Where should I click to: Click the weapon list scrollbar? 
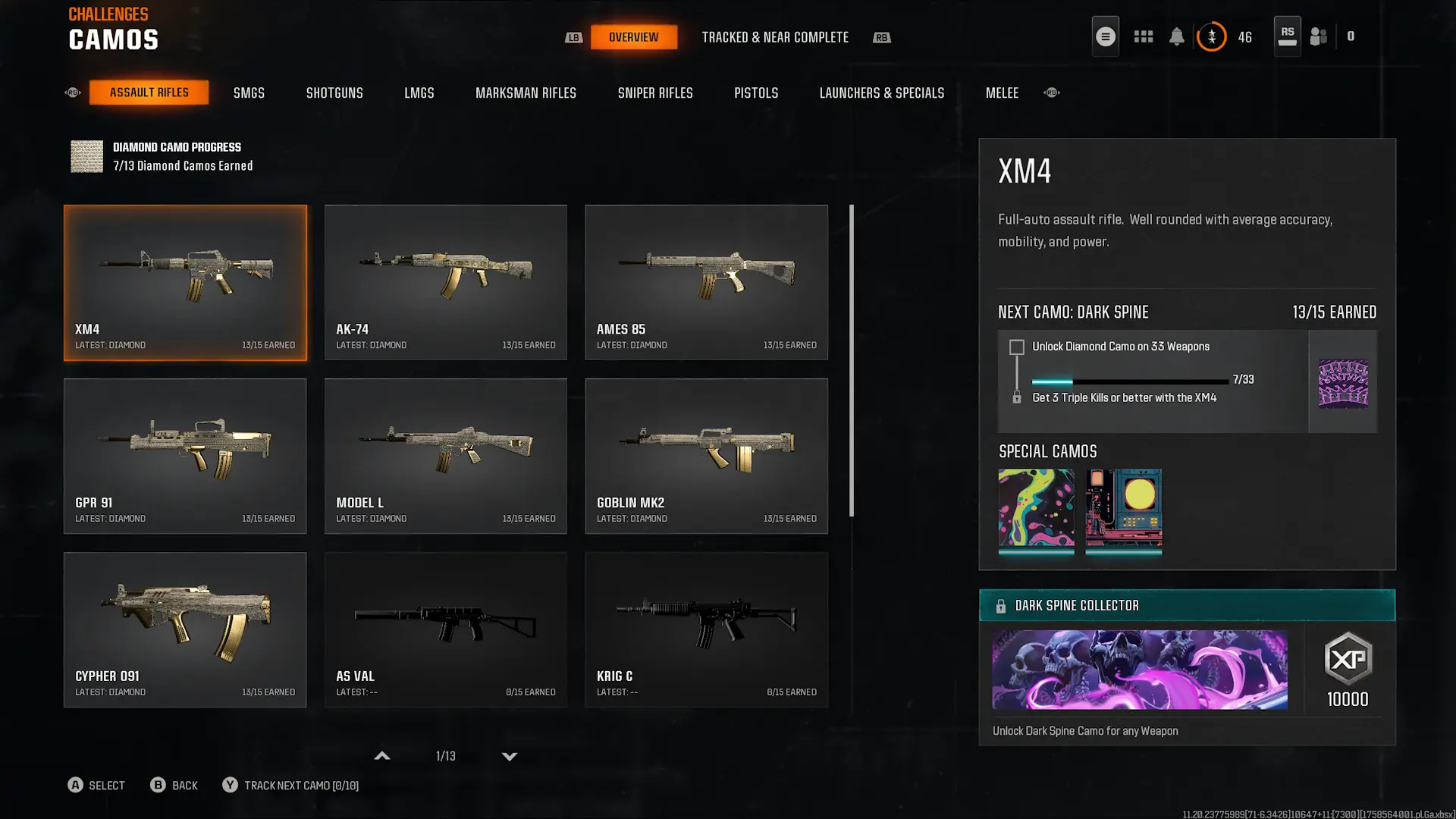[x=852, y=361]
